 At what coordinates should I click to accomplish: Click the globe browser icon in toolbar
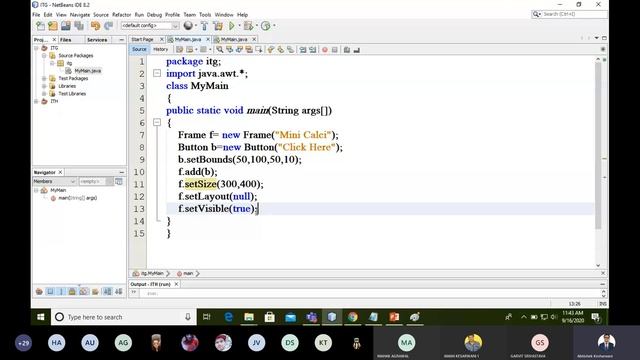[x=188, y=26]
